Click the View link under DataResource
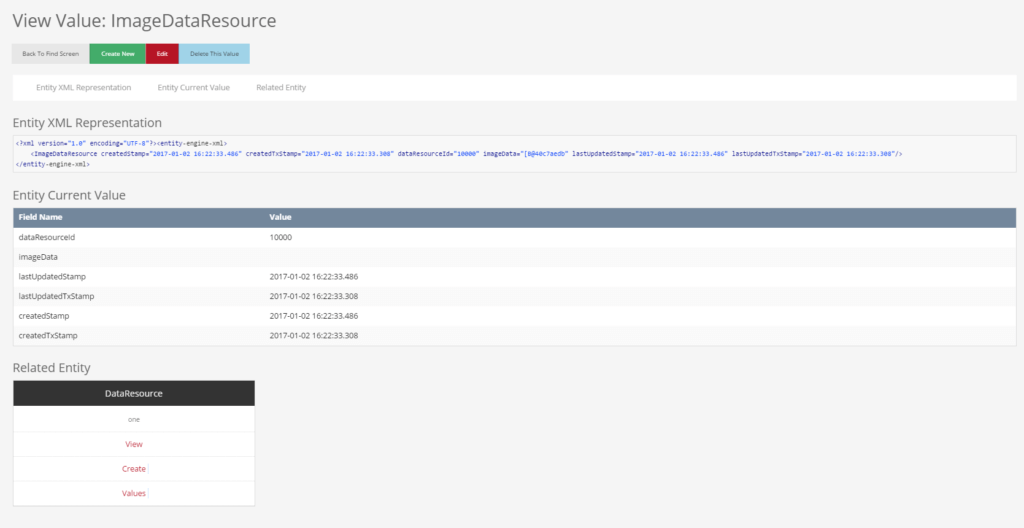The width and height of the screenshot is (1024, 528). (x=134, y=444)
